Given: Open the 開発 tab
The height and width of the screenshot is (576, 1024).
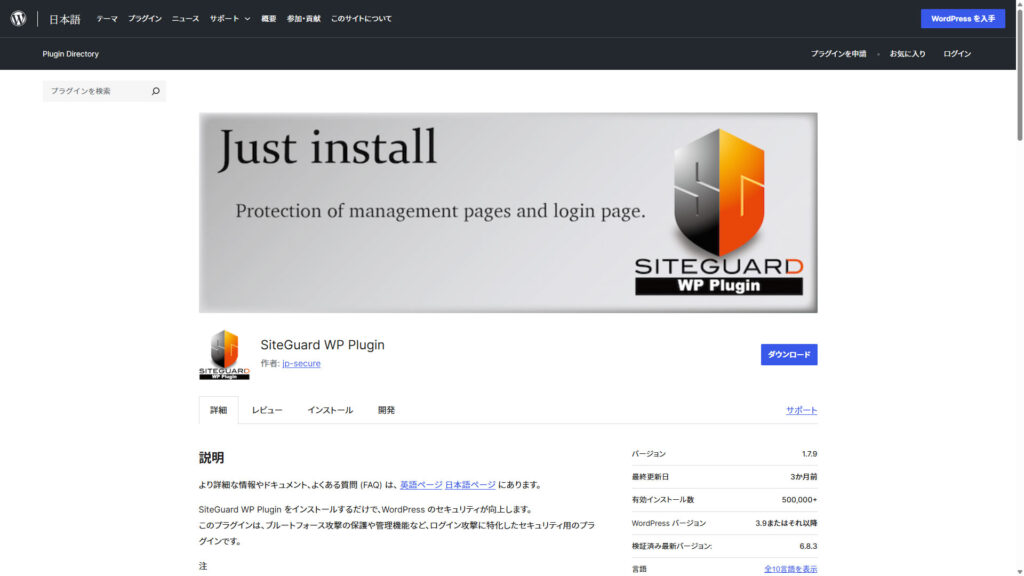Looking at the screenshot, I should pyautogui.click(x=386, y=410).
